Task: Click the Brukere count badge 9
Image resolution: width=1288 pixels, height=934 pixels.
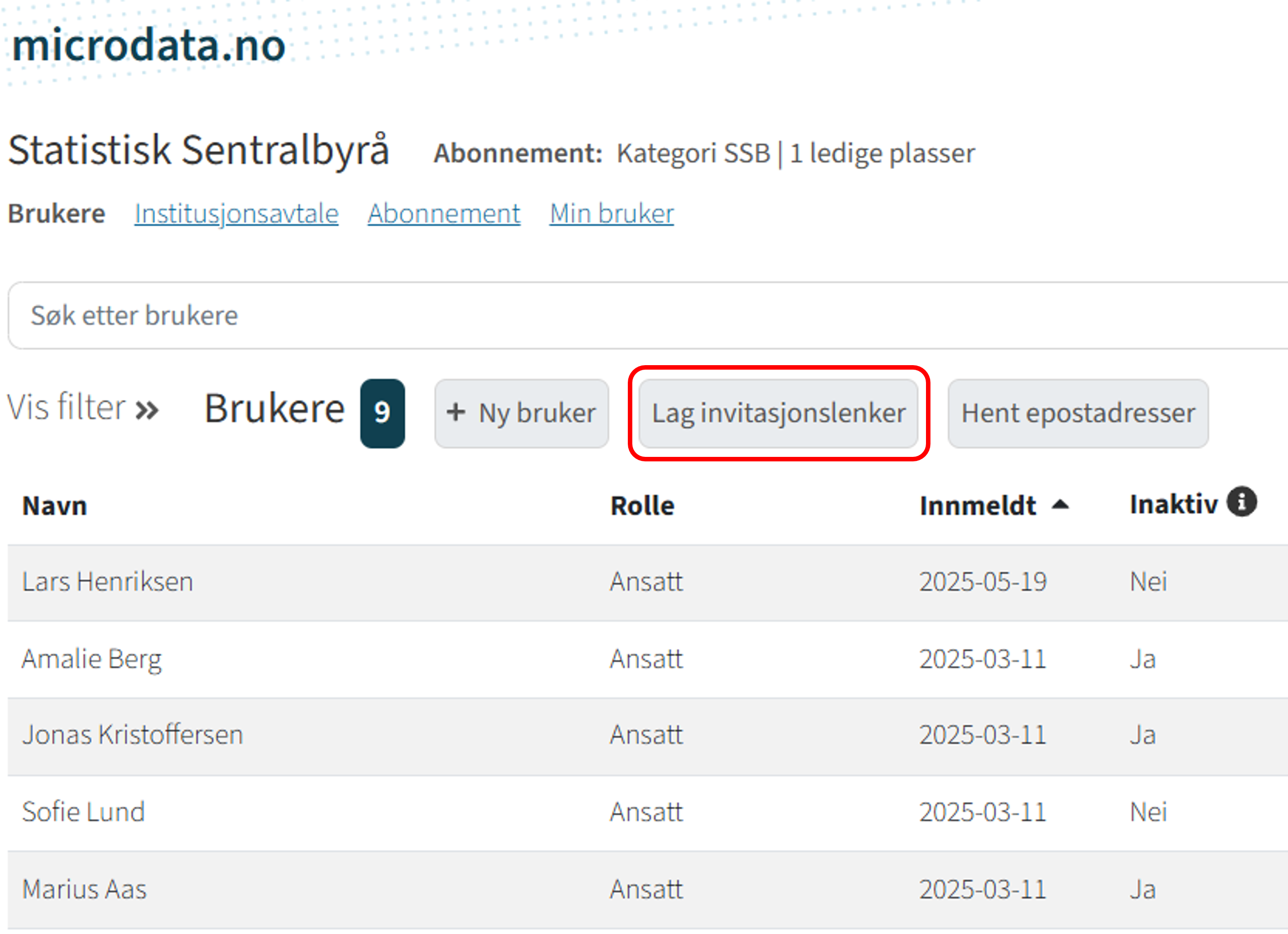Action: click(382, 413)
